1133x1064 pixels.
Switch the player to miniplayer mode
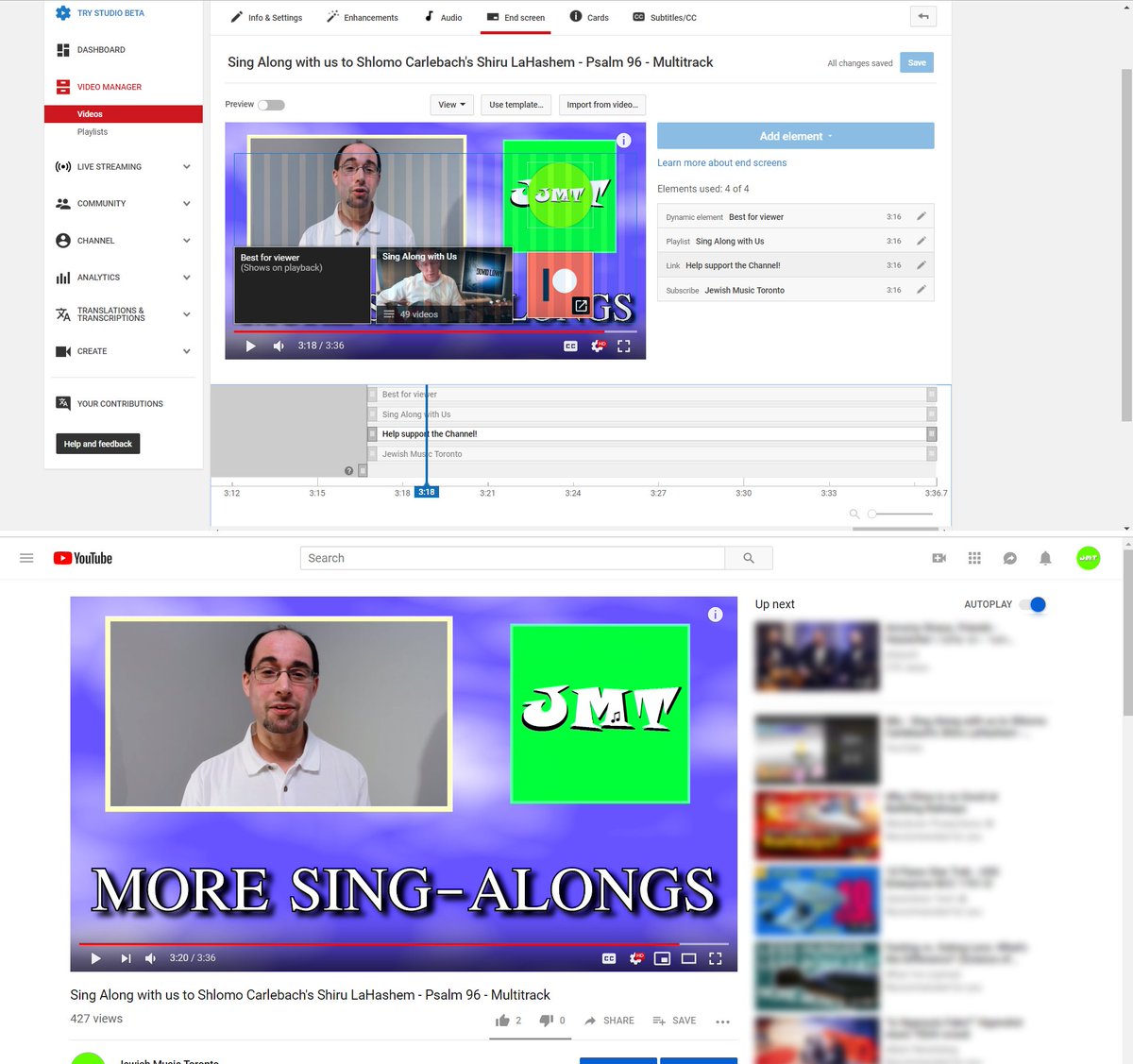click(664, 957)
